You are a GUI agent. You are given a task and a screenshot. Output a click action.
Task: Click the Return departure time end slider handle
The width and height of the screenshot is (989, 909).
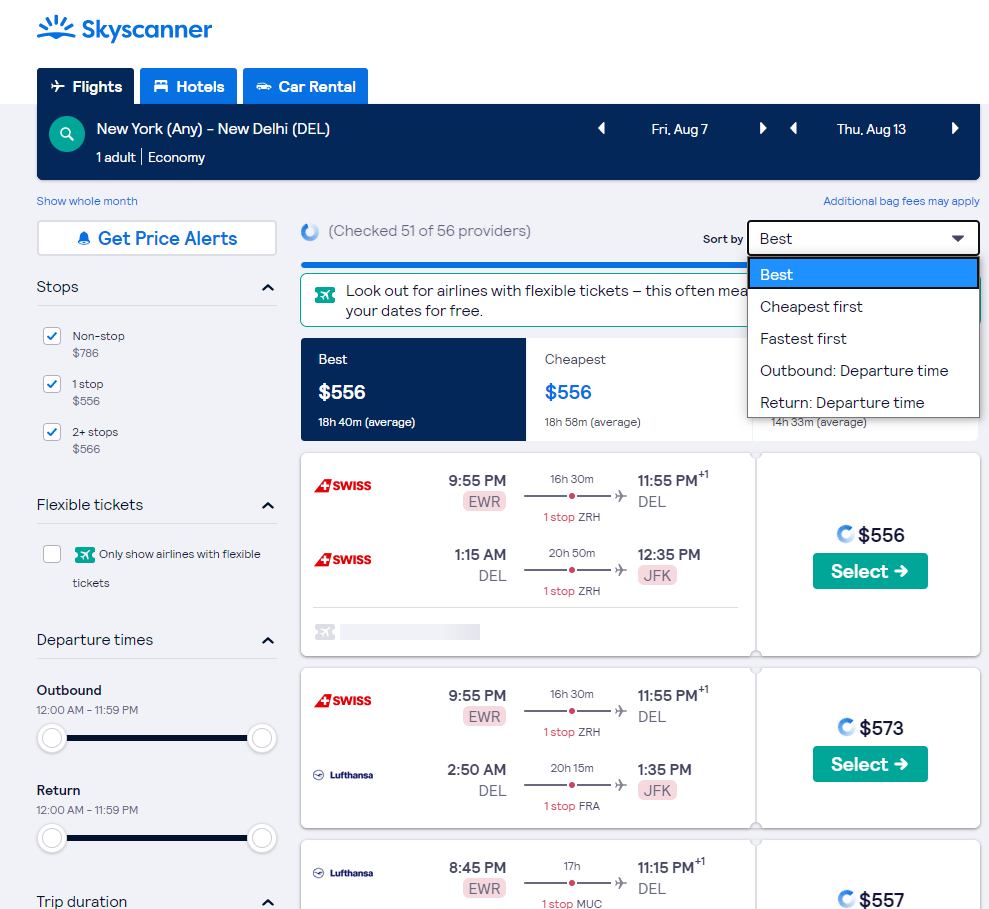coord(262,838)
